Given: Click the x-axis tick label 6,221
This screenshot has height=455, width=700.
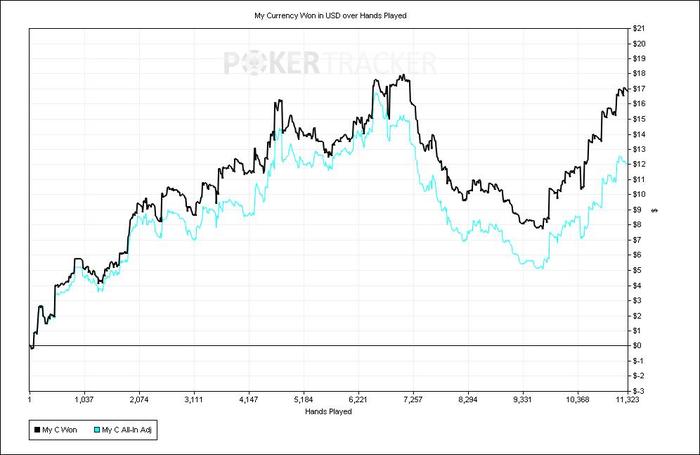Looking at the screenshot, I should point(358,399).
